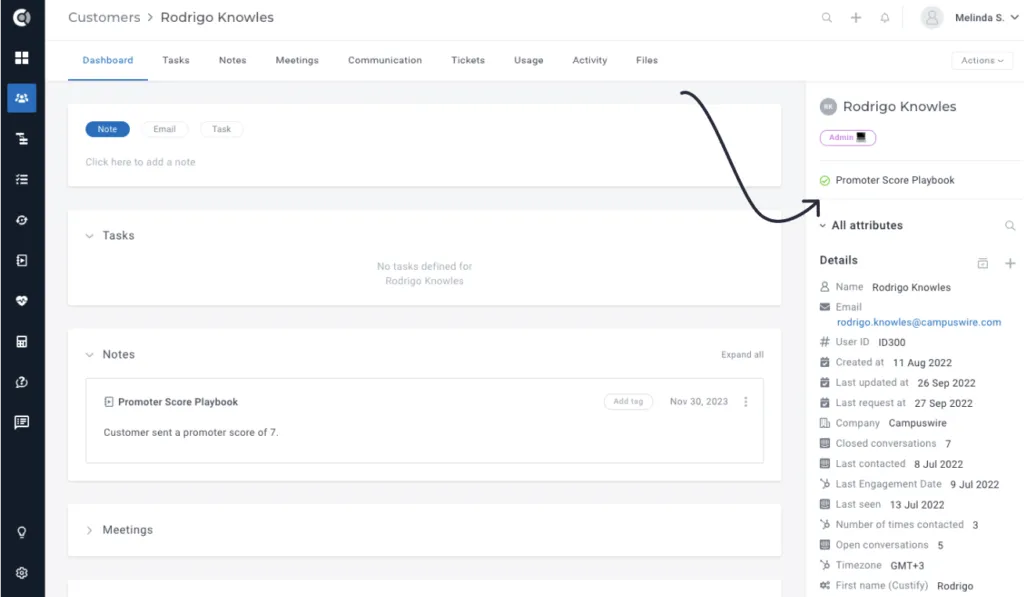
Task: Switch to the Activity tab
Action: pos(590,60)
